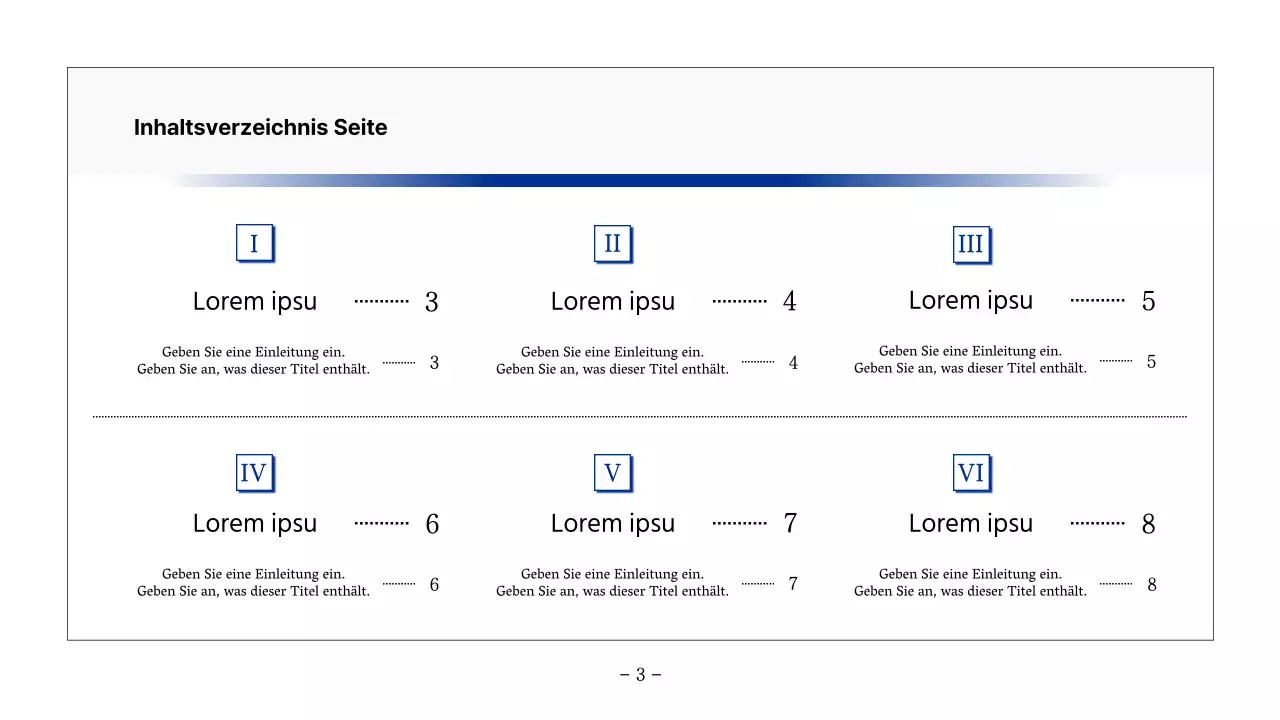This screenshot has height=720, width=1280.
Task: Click the Roman numeral I box
Action: pos(254,243)
